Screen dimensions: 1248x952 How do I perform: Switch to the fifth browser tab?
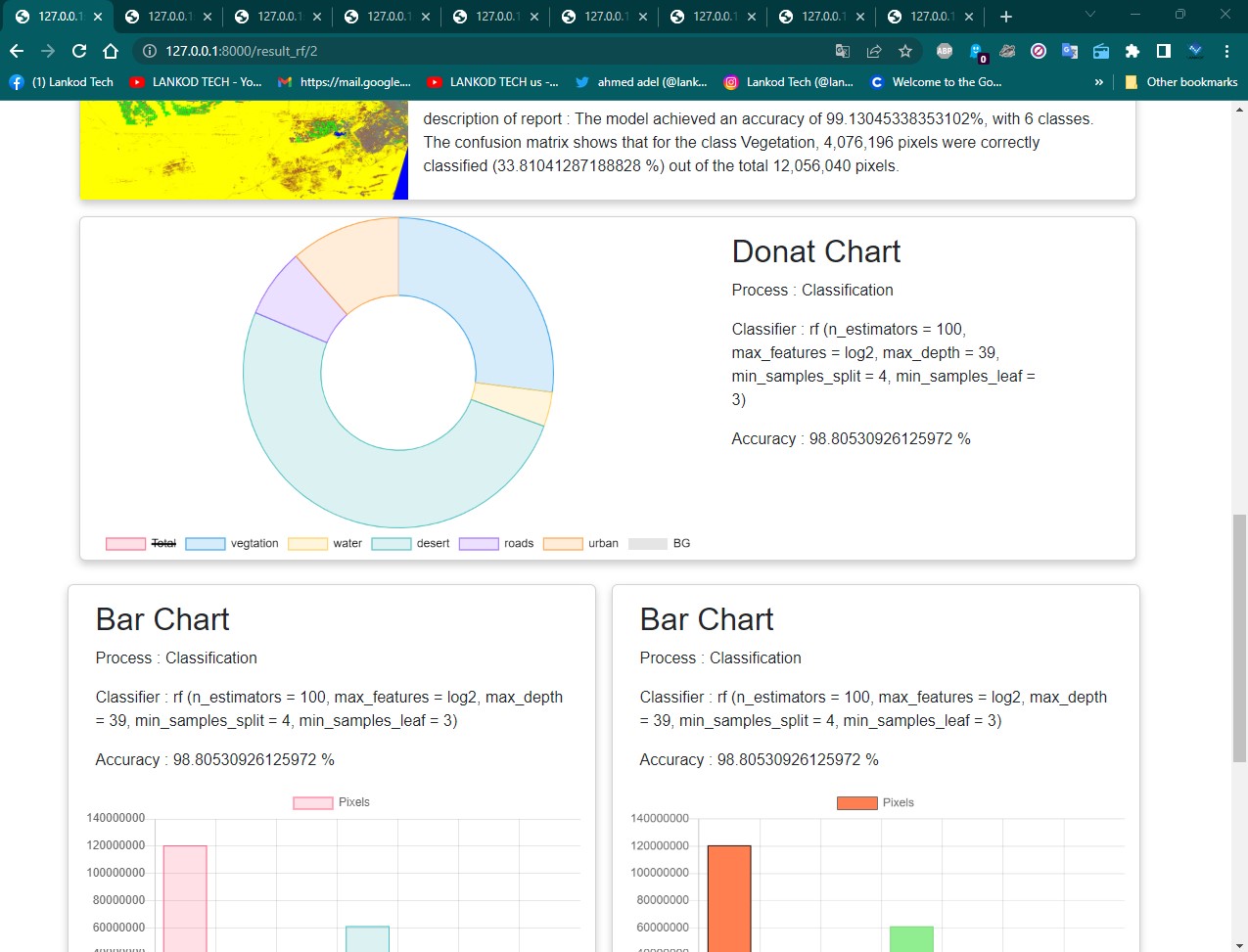[x=496, y=17]
